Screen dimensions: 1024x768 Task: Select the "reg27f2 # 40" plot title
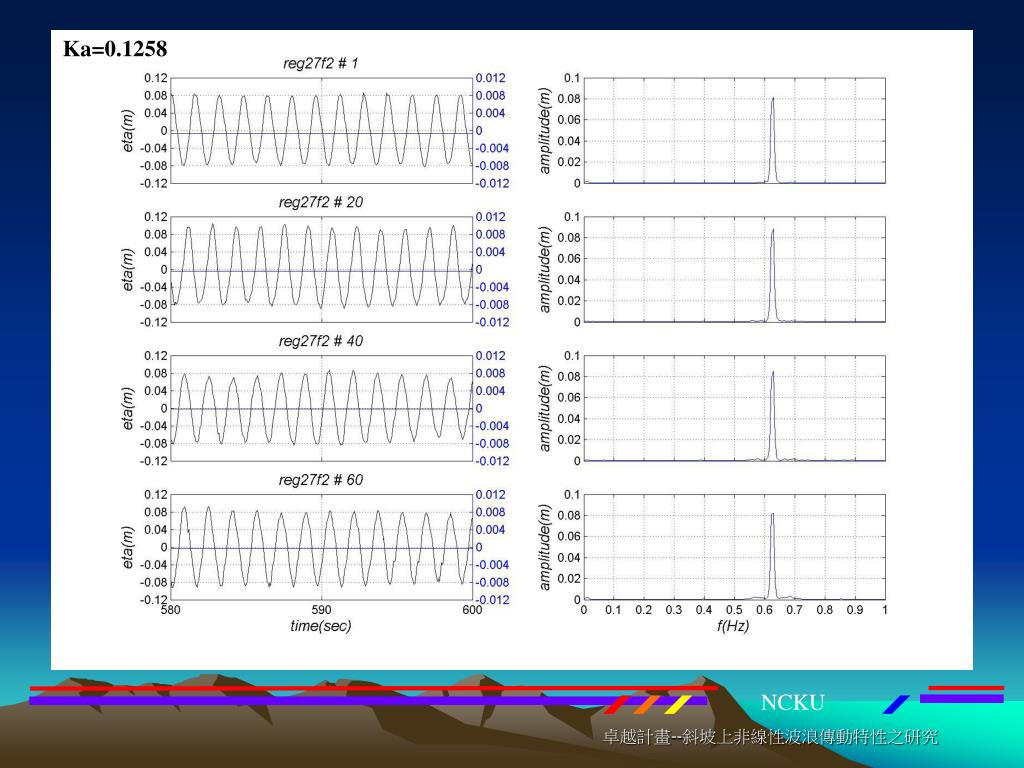click(x=320, y=342)
